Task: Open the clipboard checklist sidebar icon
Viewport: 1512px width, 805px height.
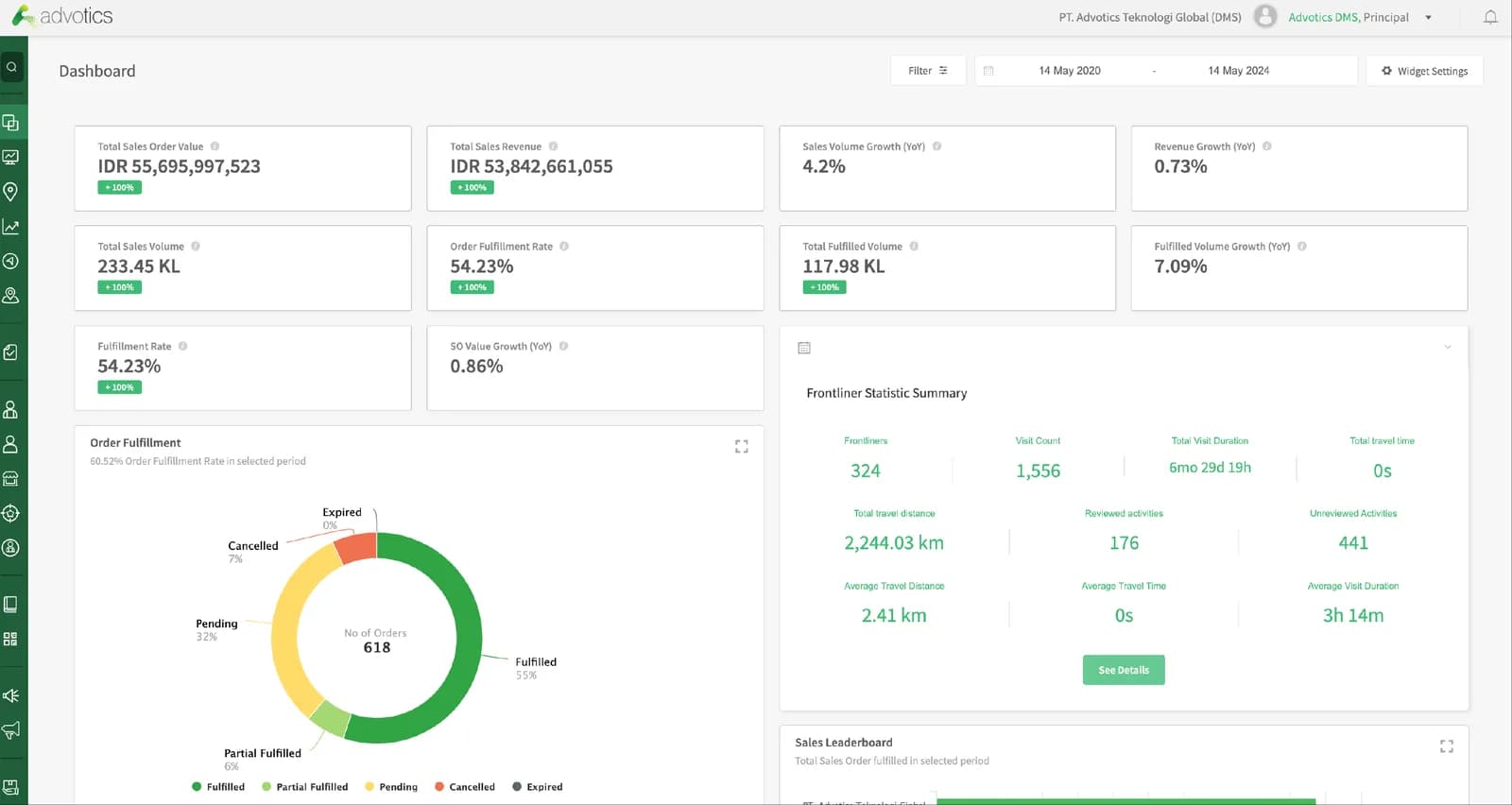Action: [x=10, y=352]
